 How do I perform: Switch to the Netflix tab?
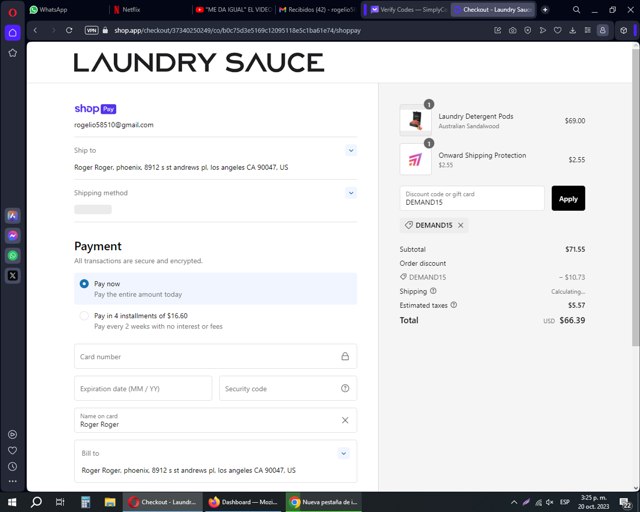[151, 10]
